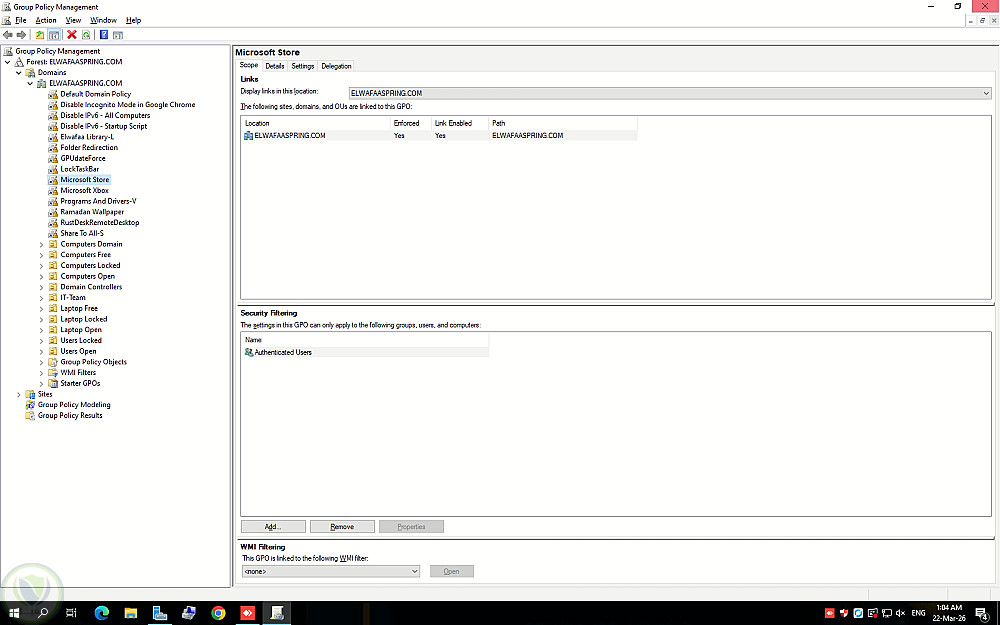Select the Microsoft Xbox GPO
1000x625 pixels.
[84, 190]
